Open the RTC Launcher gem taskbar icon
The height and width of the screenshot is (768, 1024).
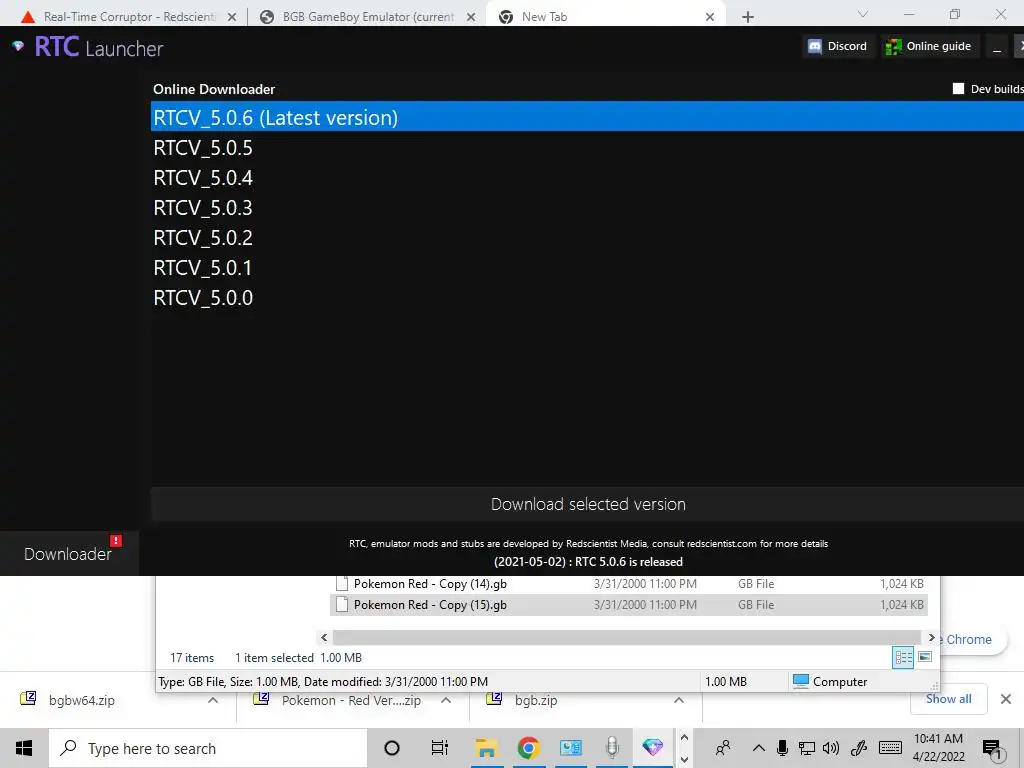click(x=652, y=747)
